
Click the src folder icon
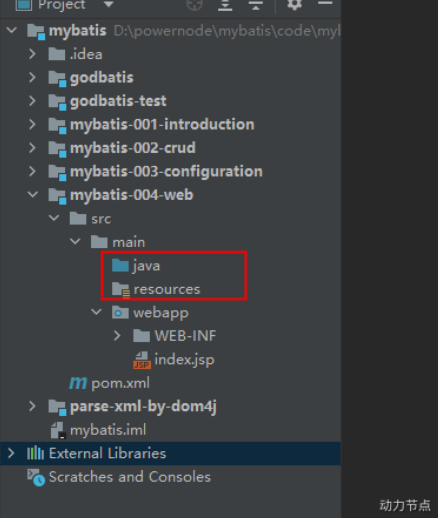pos(78,218)
